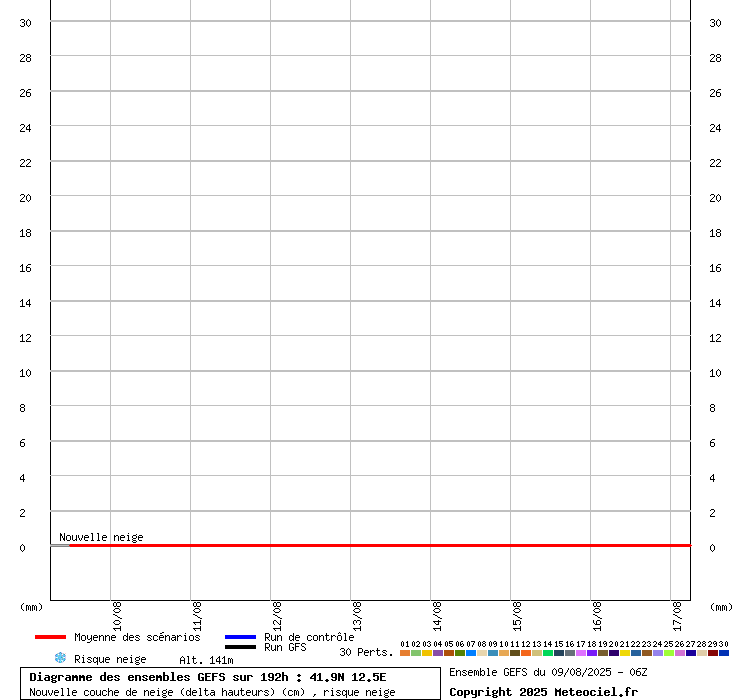740x700 pixels.
Task: Select perturbation 17 pink-violet swatch
Action: [x=581, y=653]
